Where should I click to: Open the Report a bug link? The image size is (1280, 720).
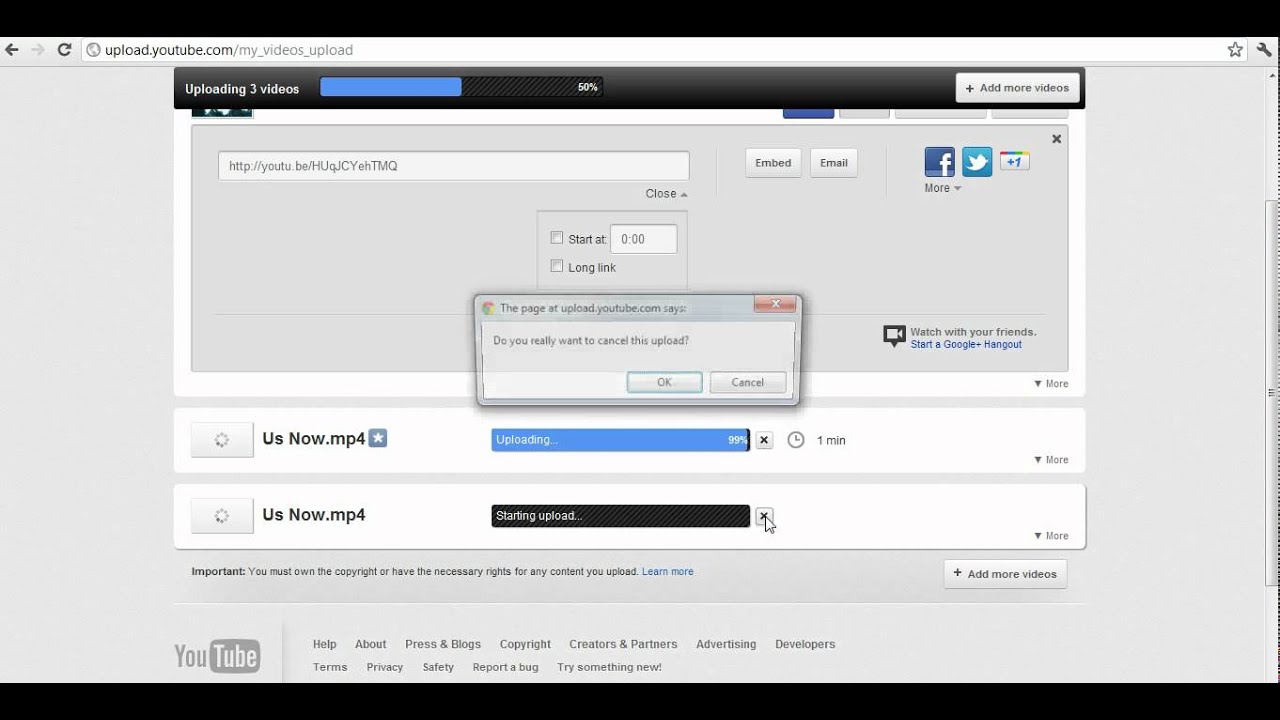(506, 667)
